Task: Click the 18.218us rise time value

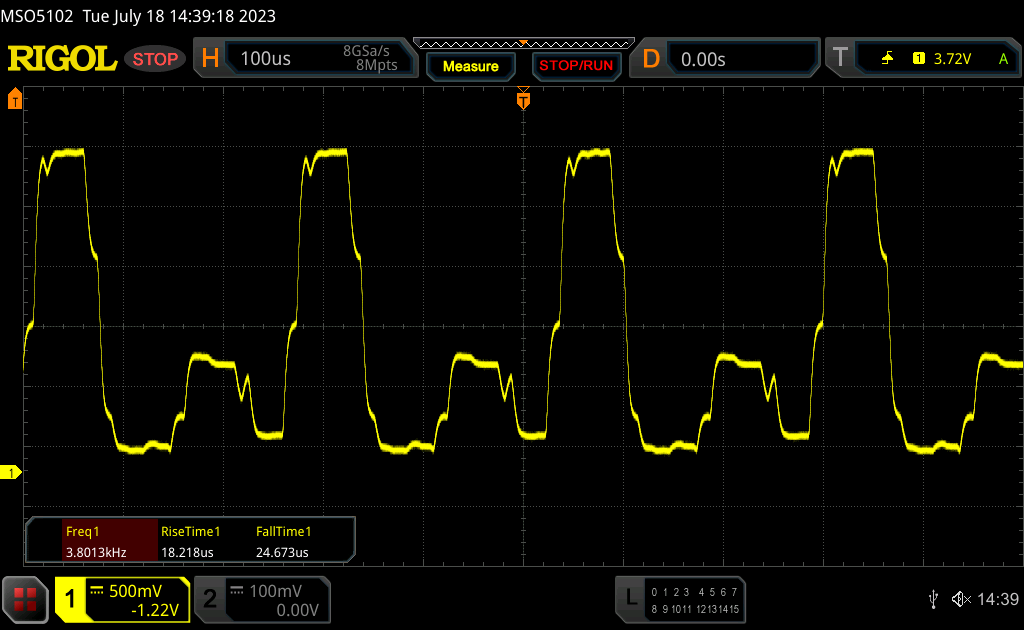Action: click(187, 552)
